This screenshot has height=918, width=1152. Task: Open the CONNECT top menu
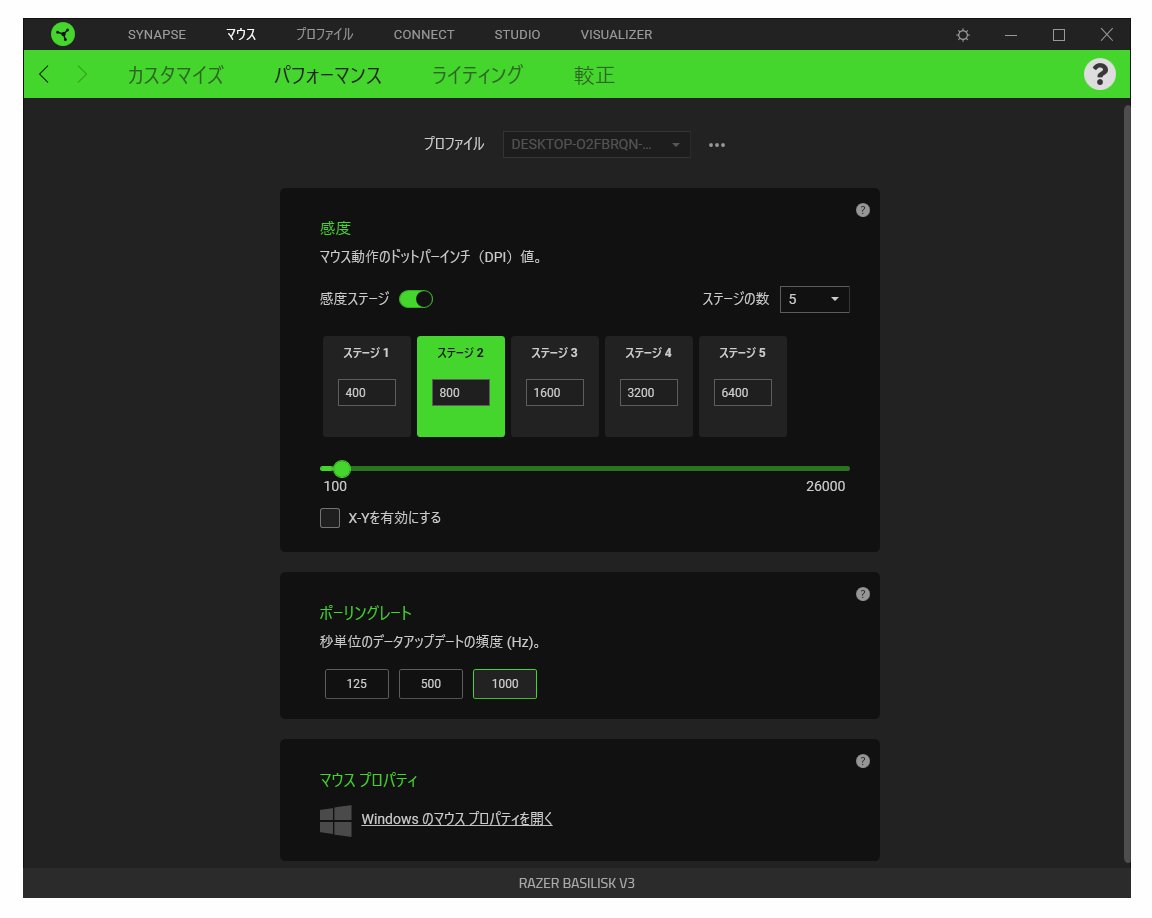[x=423, y=35]
